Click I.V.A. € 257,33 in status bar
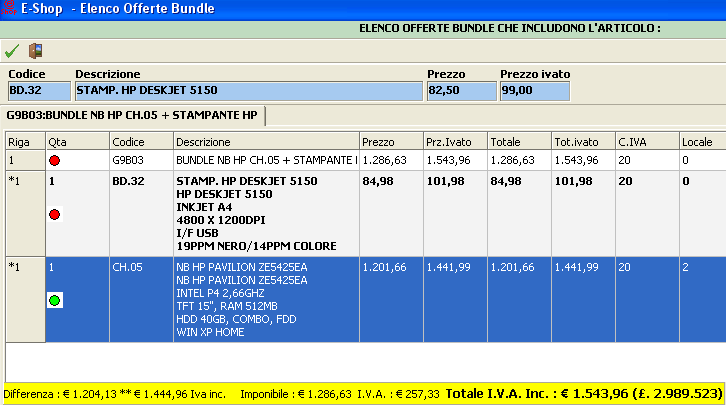This screenshot has width=726, height=405. click(398, 394)
